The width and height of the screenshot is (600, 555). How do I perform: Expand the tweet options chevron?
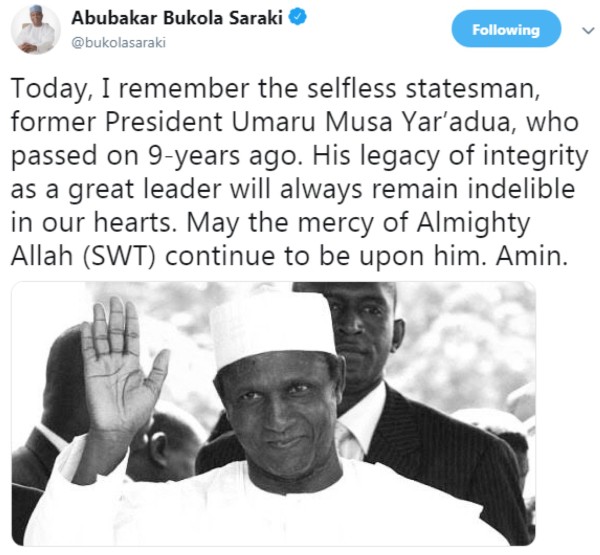click(588, 30)
